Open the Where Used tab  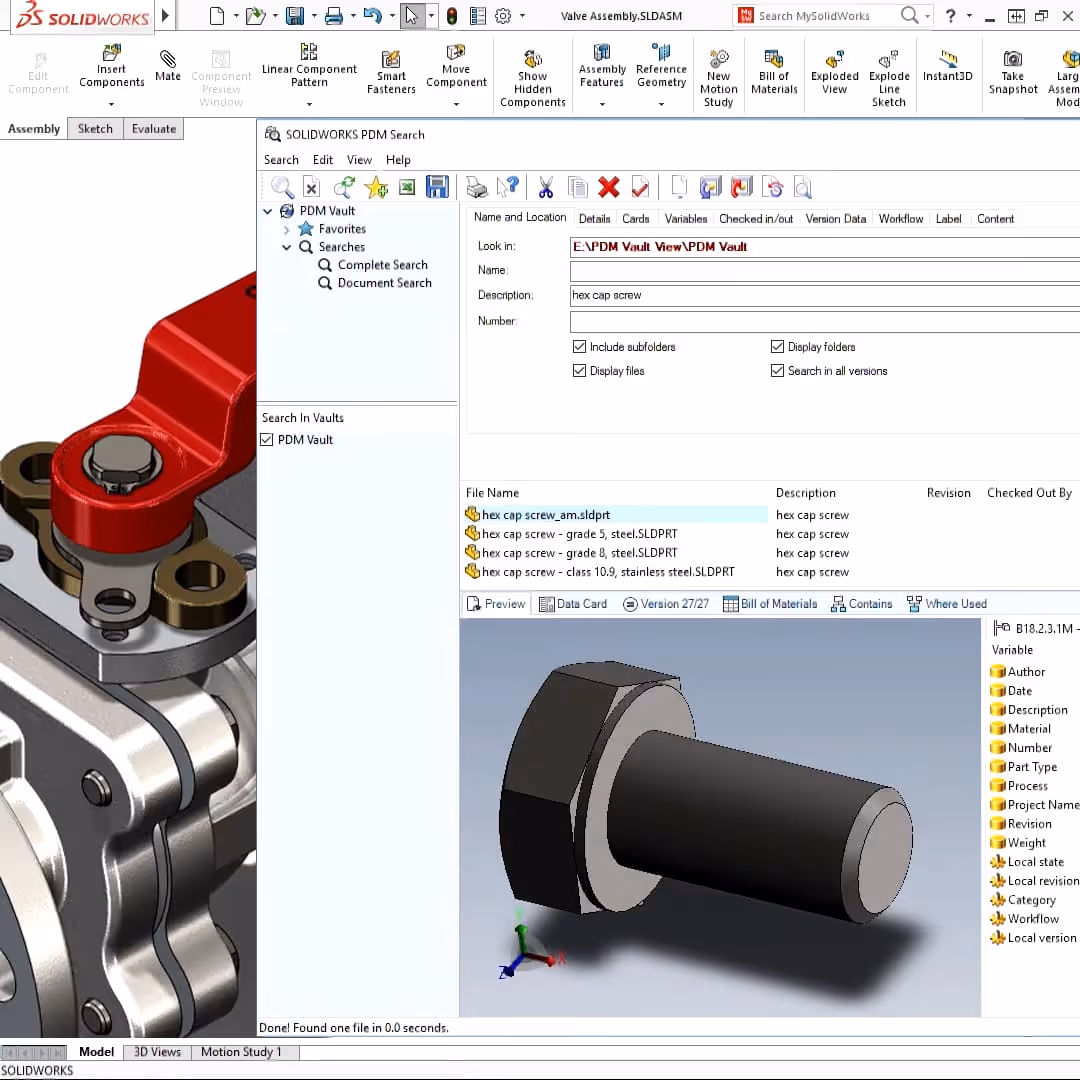tap(947, 604)
